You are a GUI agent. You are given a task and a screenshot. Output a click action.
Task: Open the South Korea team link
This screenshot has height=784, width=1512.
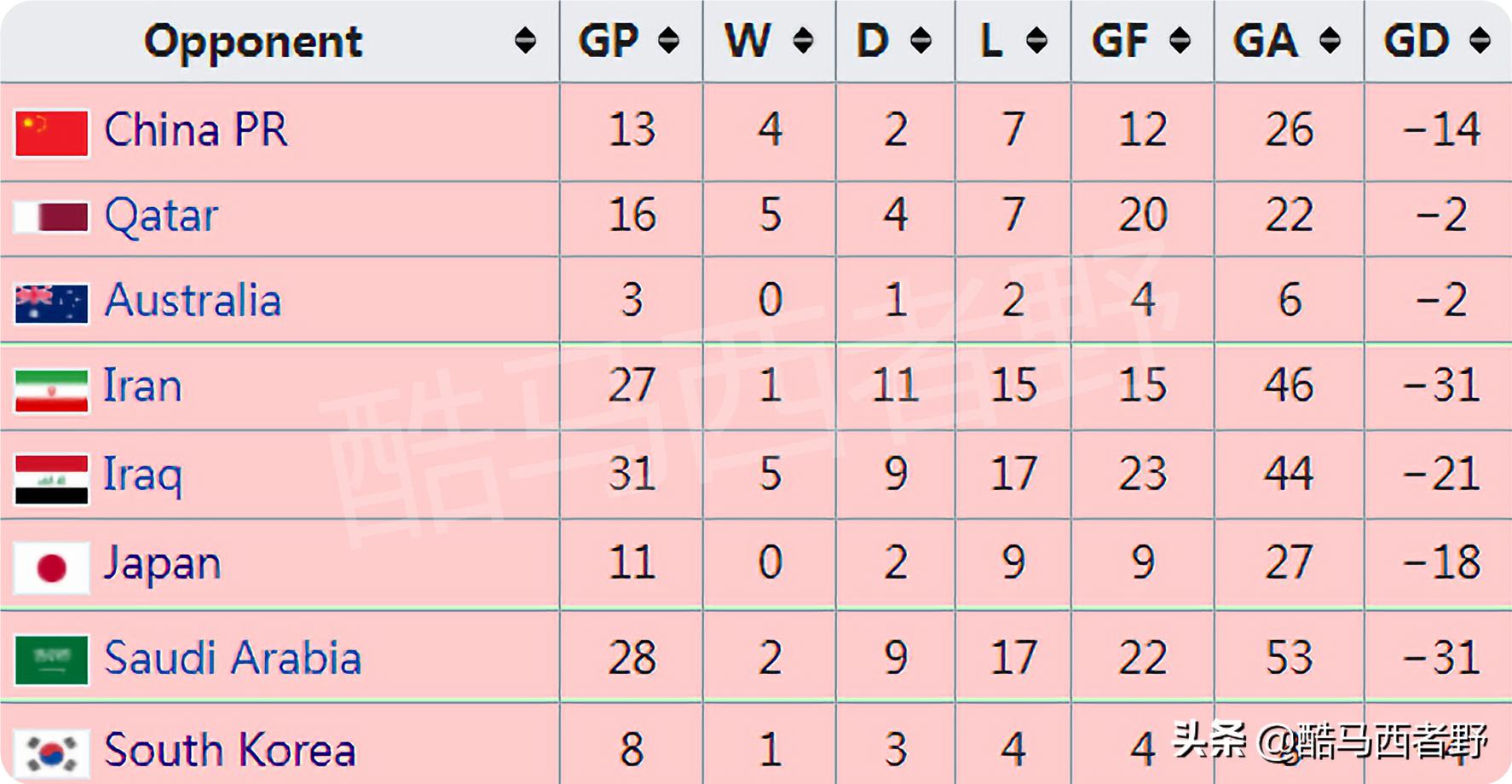point(229,750)
